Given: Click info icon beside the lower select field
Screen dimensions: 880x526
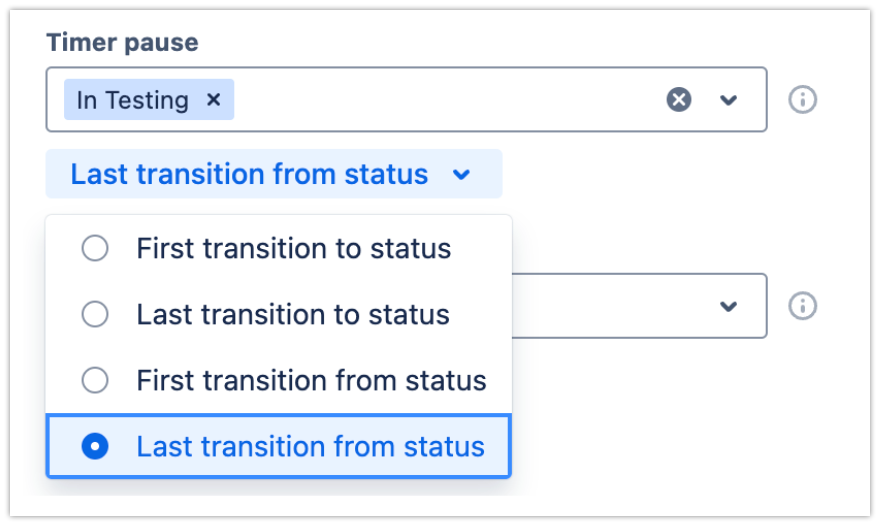Looking at the screenshot, I should (x=803, y=306).
